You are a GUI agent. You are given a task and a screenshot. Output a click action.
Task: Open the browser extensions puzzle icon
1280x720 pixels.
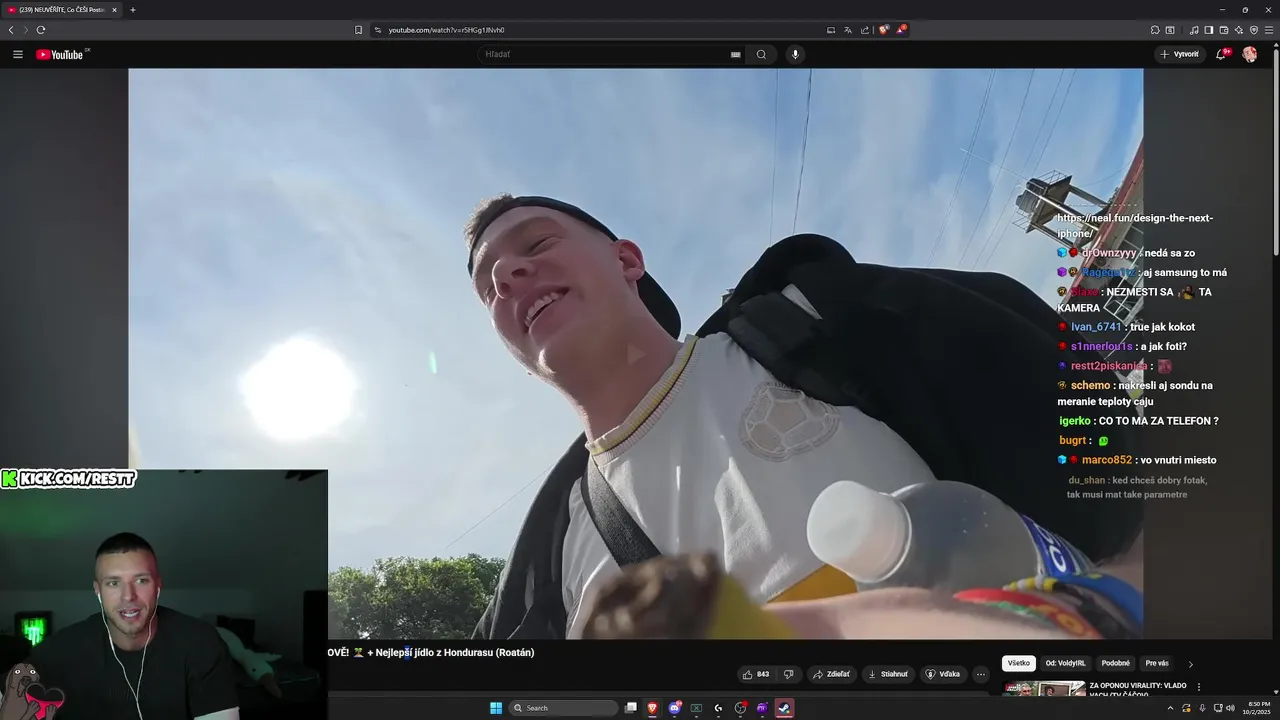[1155, 30]
